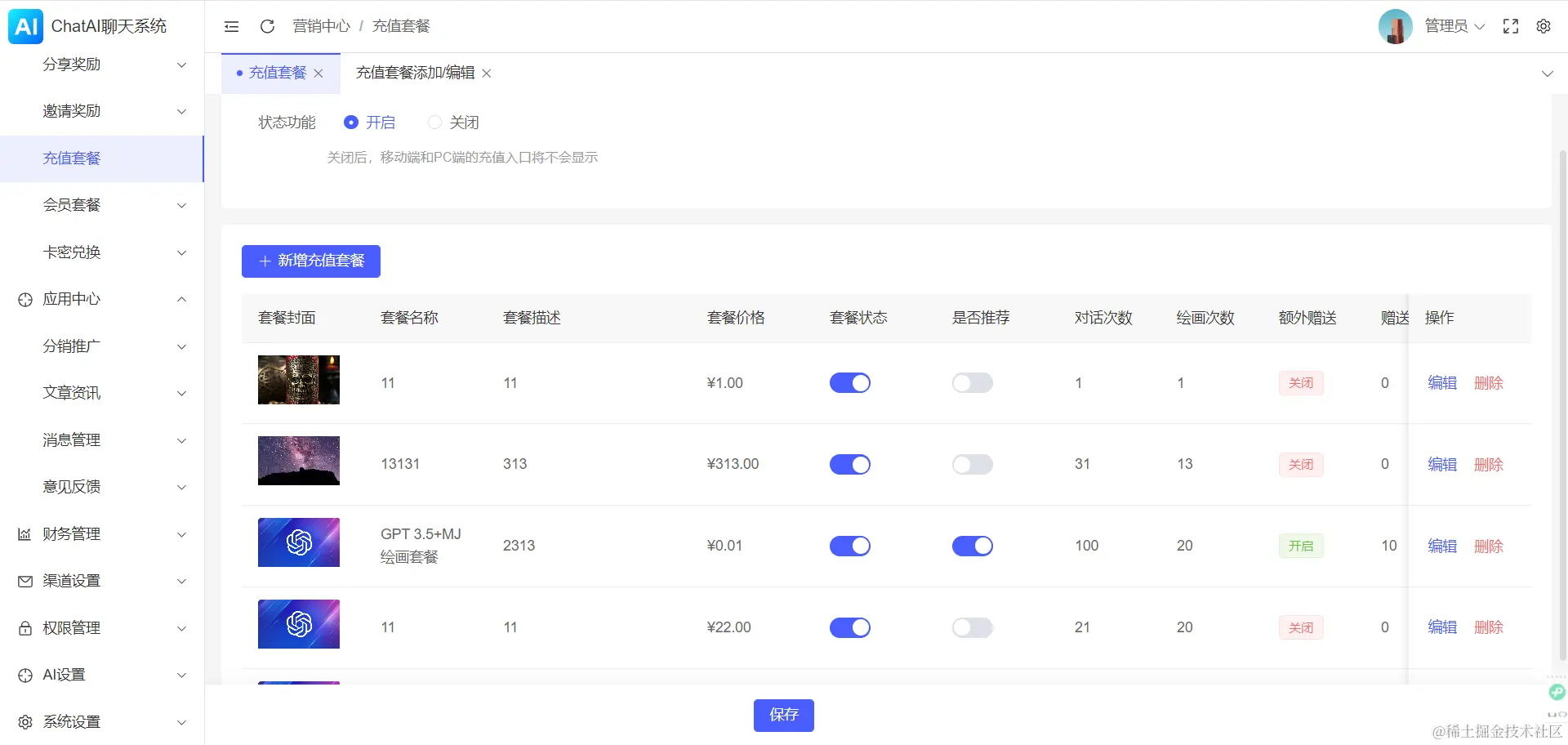This screenshot has height=745, width=1568.
Task: Edit the 13131 package
Action: [x=1442, y=465]
